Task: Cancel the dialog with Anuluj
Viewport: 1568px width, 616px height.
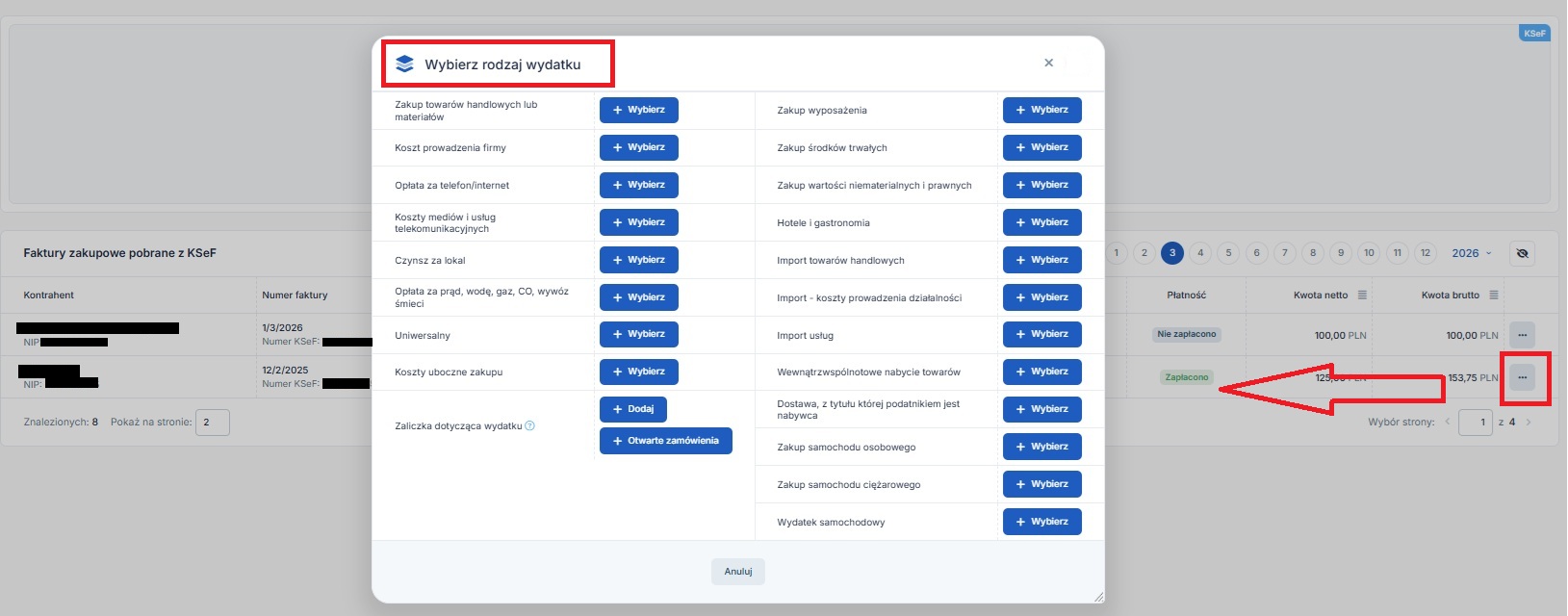Action: click(738, 572)
